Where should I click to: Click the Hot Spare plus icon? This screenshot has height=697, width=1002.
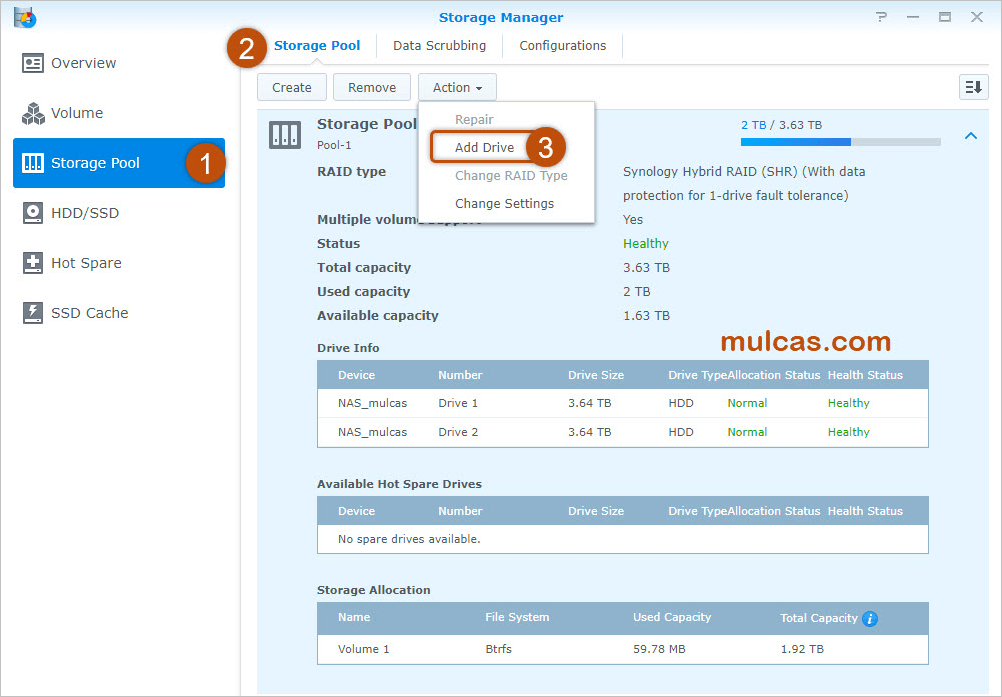coord(33,263)
